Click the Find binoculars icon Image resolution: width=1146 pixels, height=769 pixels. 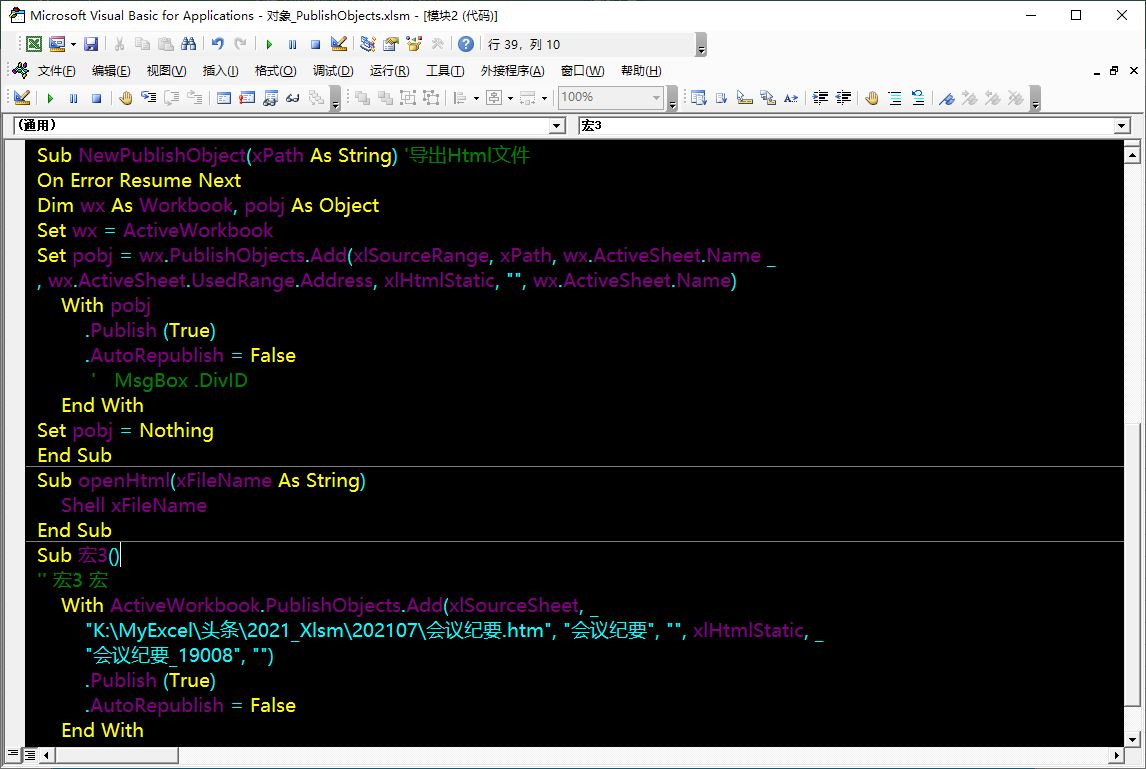(188, 44)
